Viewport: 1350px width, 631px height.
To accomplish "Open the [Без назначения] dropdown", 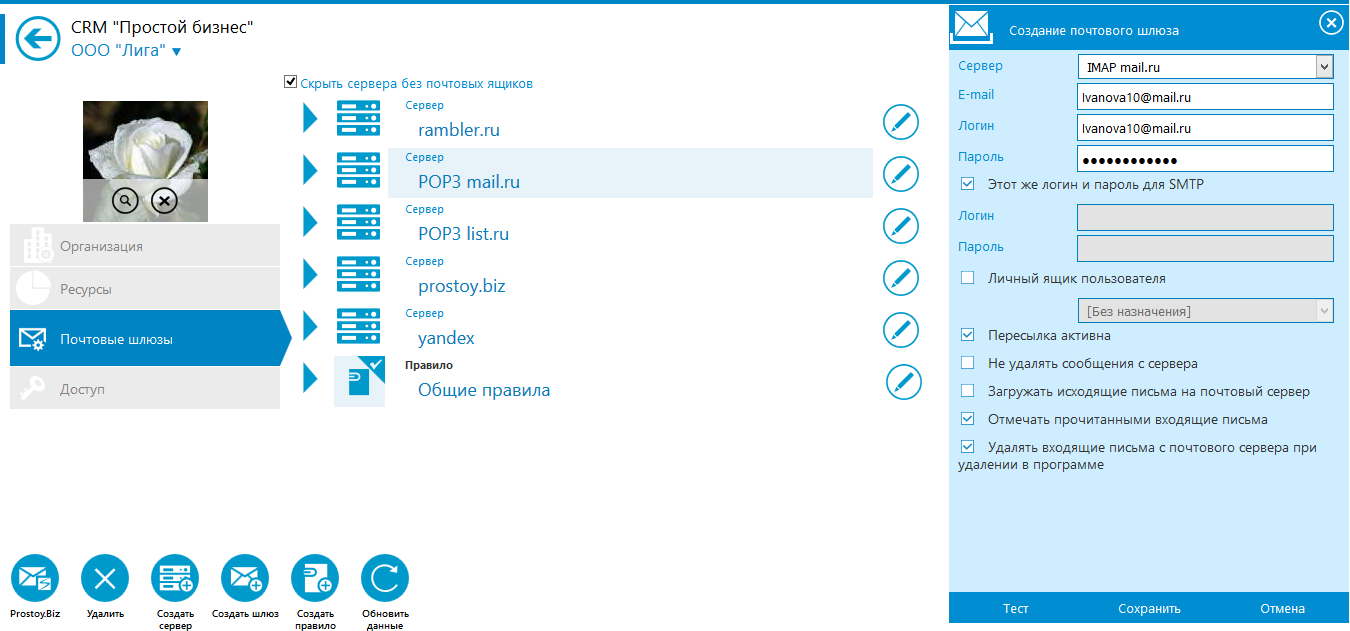I will [1205, 311].
